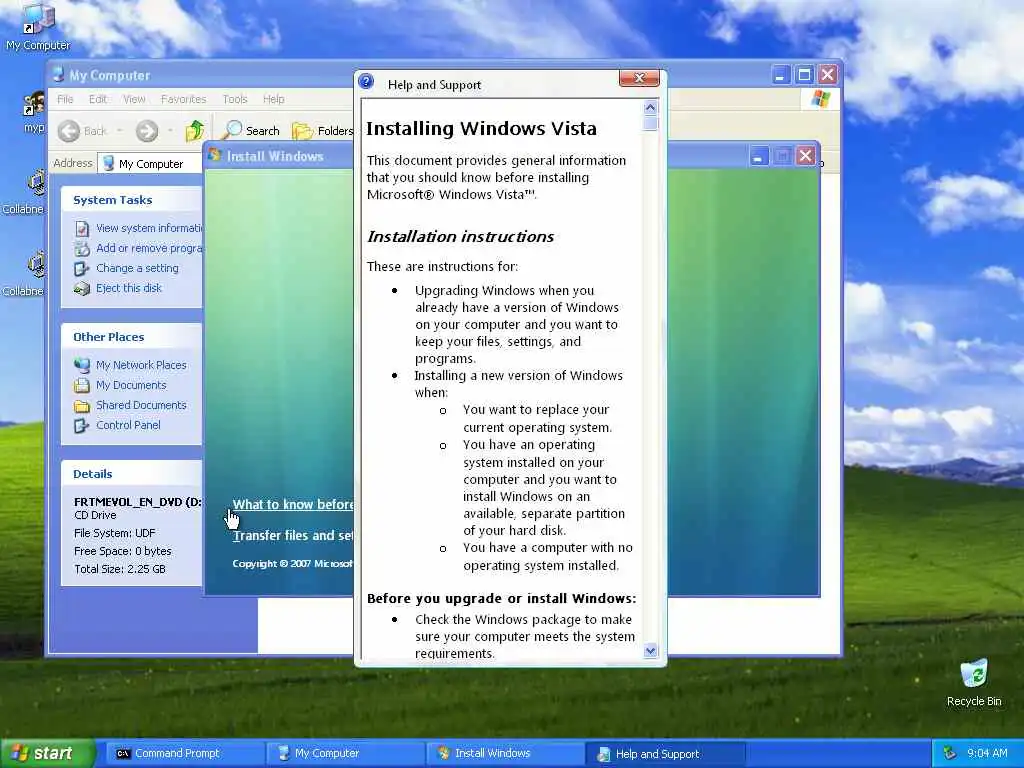Switch to Command Prompt taskbar button
1024x768 pixels.
184,754
